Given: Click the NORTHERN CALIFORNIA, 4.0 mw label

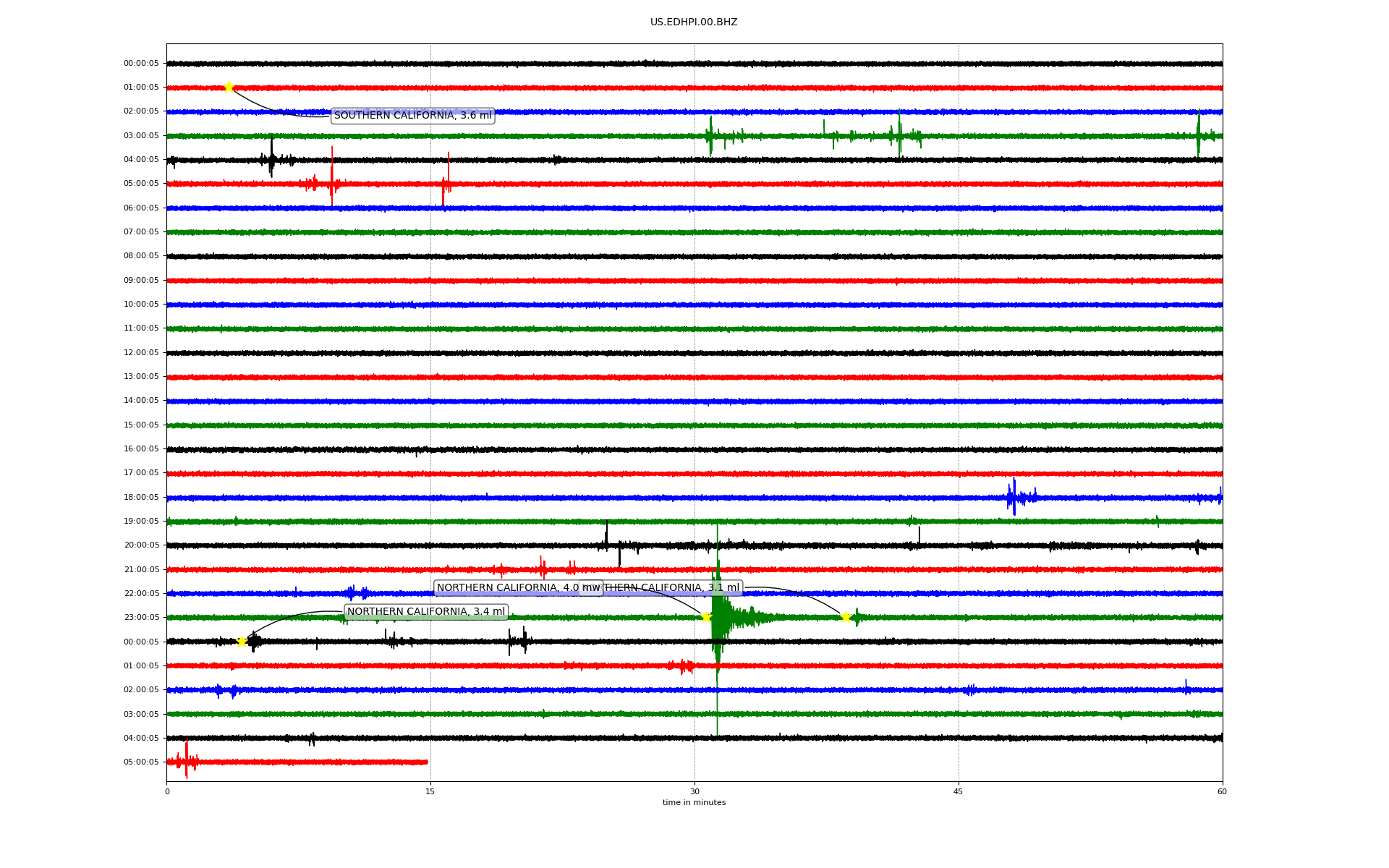Looking at the screenshot, I should [x=506, y=588].
